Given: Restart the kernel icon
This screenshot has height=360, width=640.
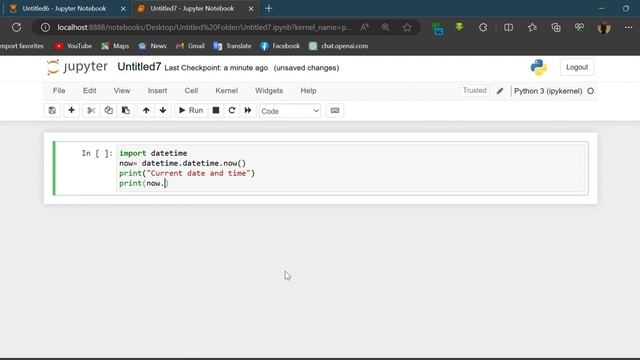Looking at the screenshot, I should pyautogui.click(x=232, y=111).
